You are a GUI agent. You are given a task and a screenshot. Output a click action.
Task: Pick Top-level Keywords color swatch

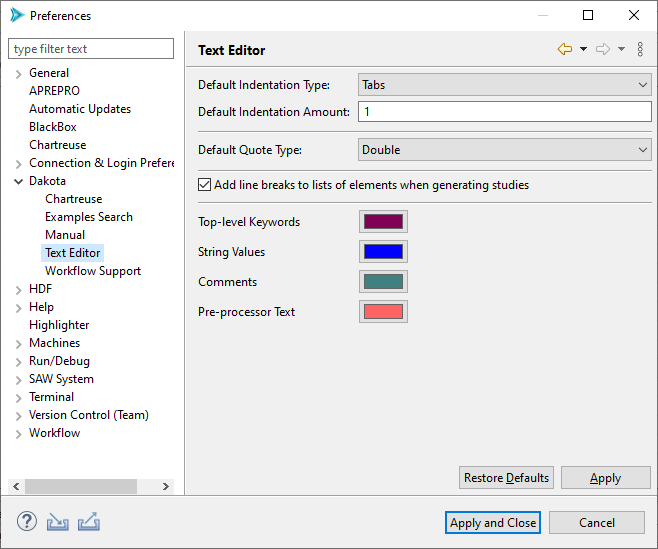point(383,222)
